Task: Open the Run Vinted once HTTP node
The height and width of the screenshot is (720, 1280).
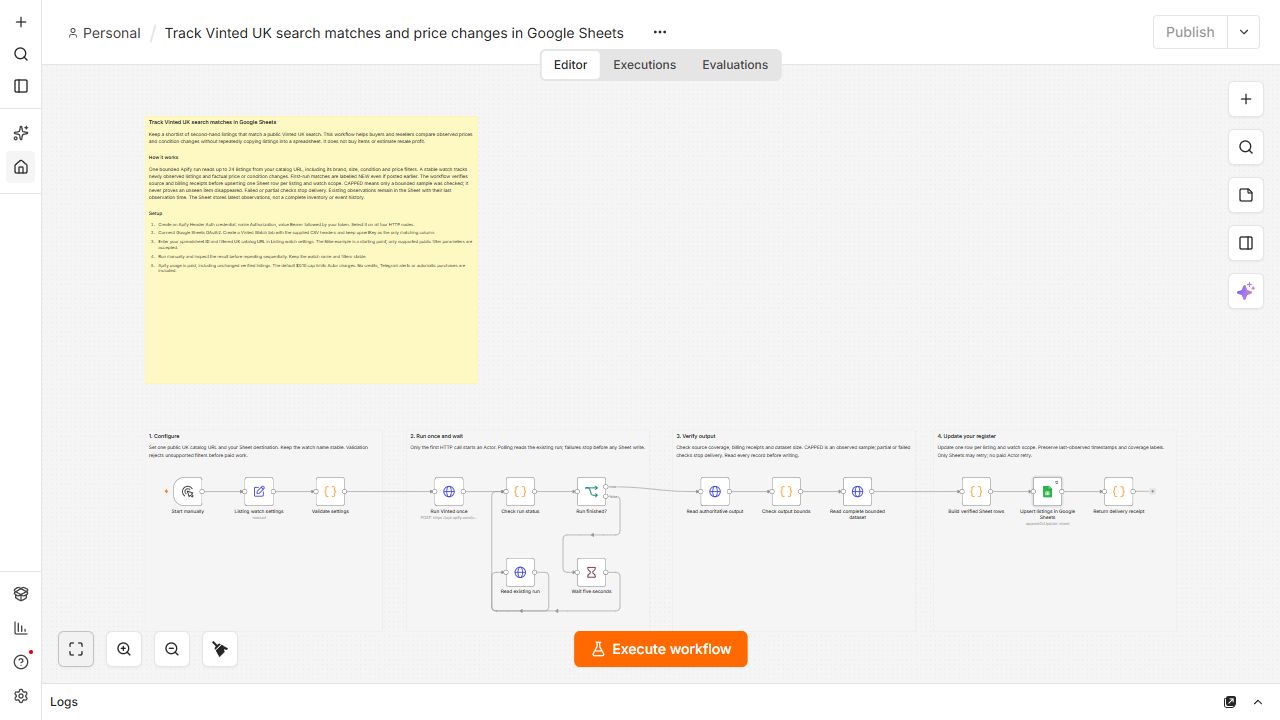Action: 449,491
